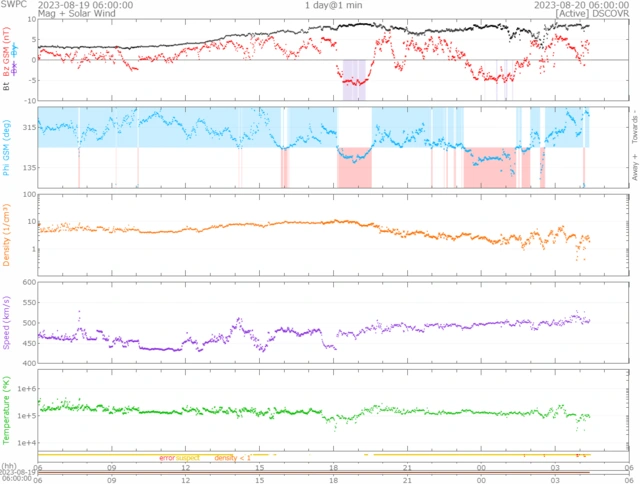Image resolution: width=640 pixels, height=484 pixels.
Task: Toggle the struck-through Bx series label
Action: pos(15,69)
